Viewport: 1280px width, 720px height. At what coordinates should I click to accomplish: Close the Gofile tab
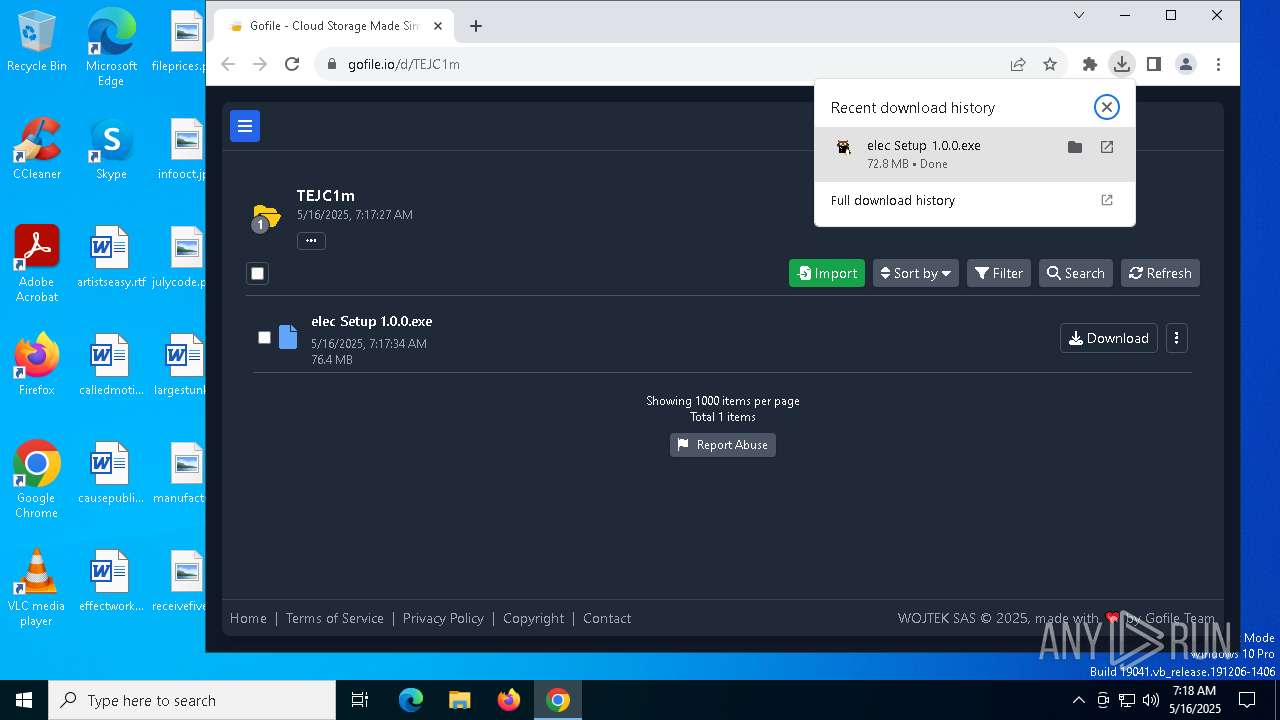pos(438,26)
